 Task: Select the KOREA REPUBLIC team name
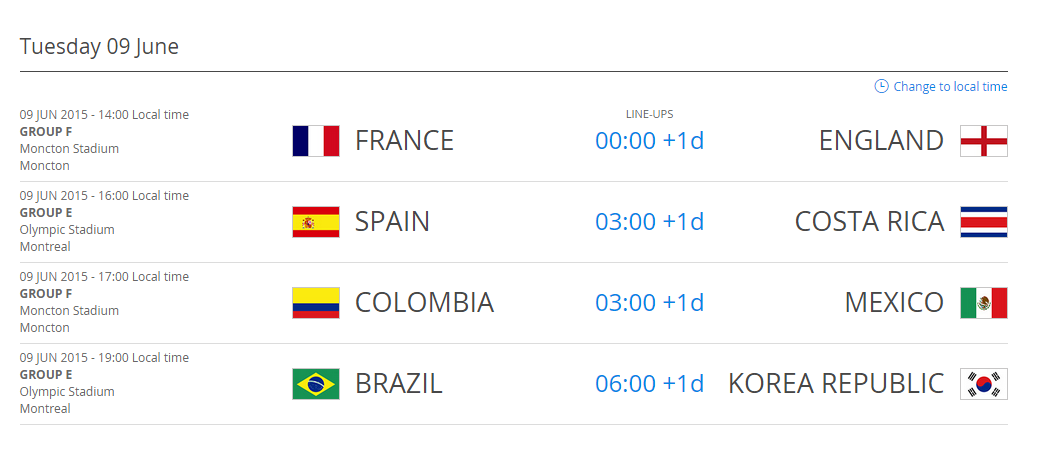835,384
